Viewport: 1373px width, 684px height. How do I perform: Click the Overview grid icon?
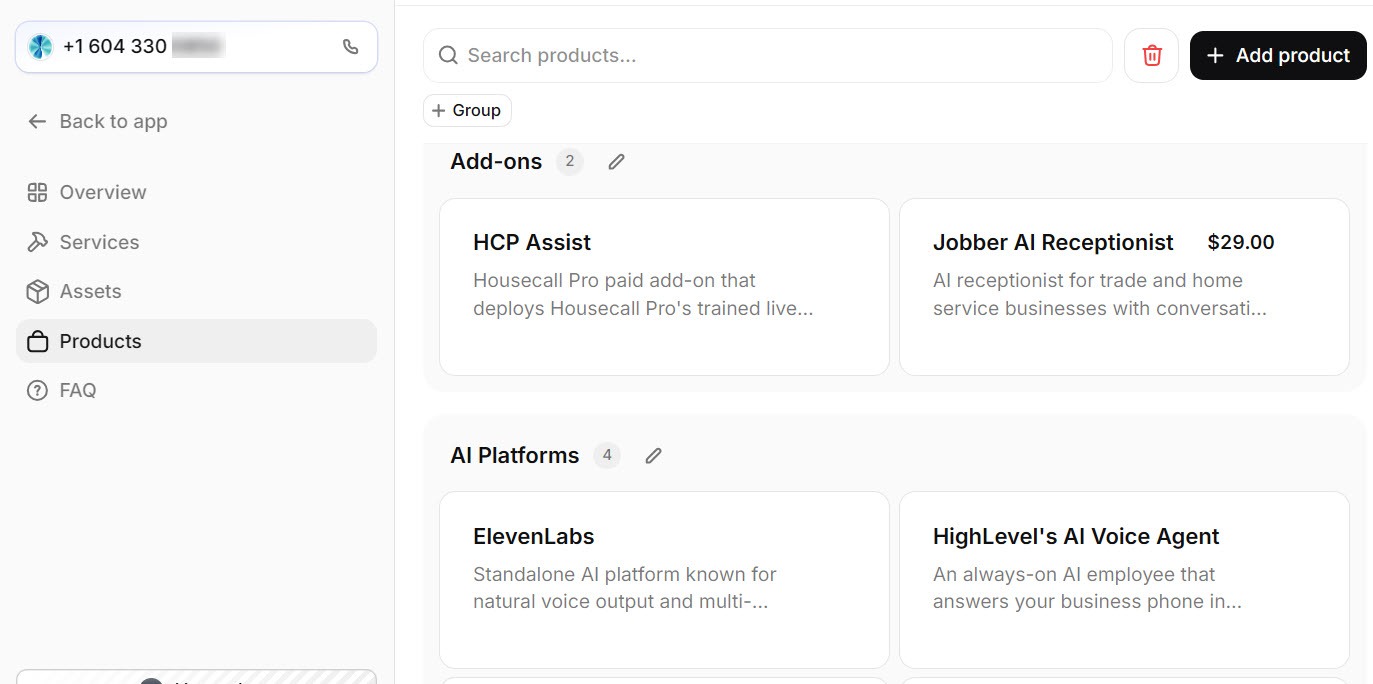pos(37,192)
